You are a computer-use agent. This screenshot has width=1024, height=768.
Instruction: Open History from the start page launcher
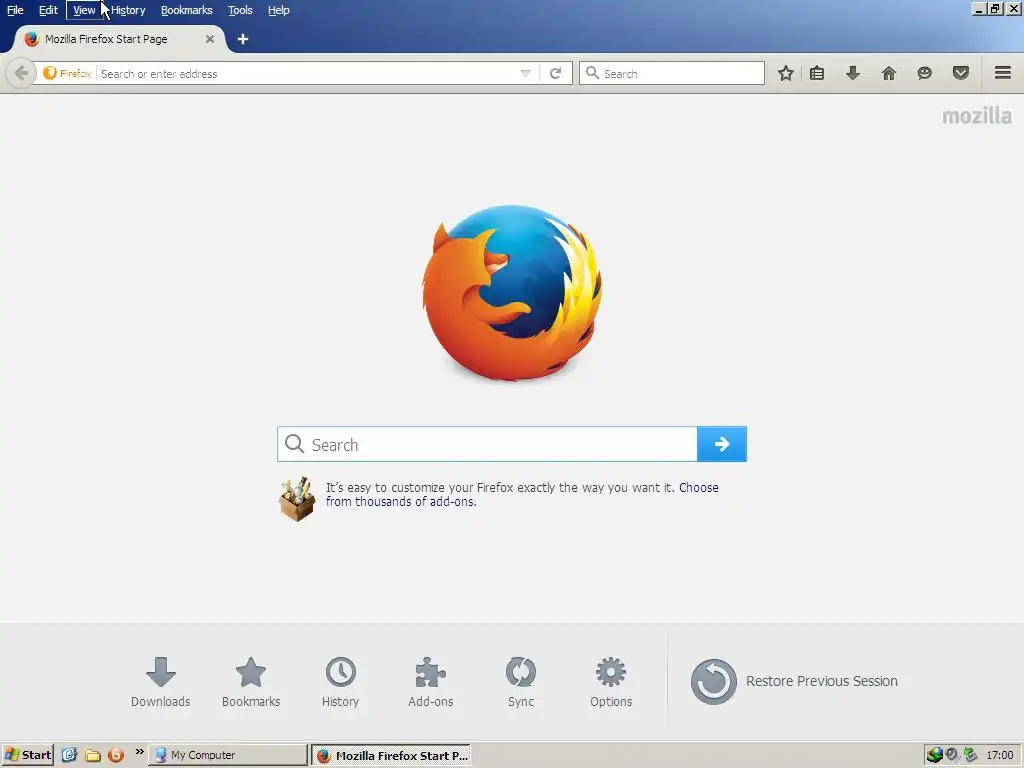(x=340, y=682)
